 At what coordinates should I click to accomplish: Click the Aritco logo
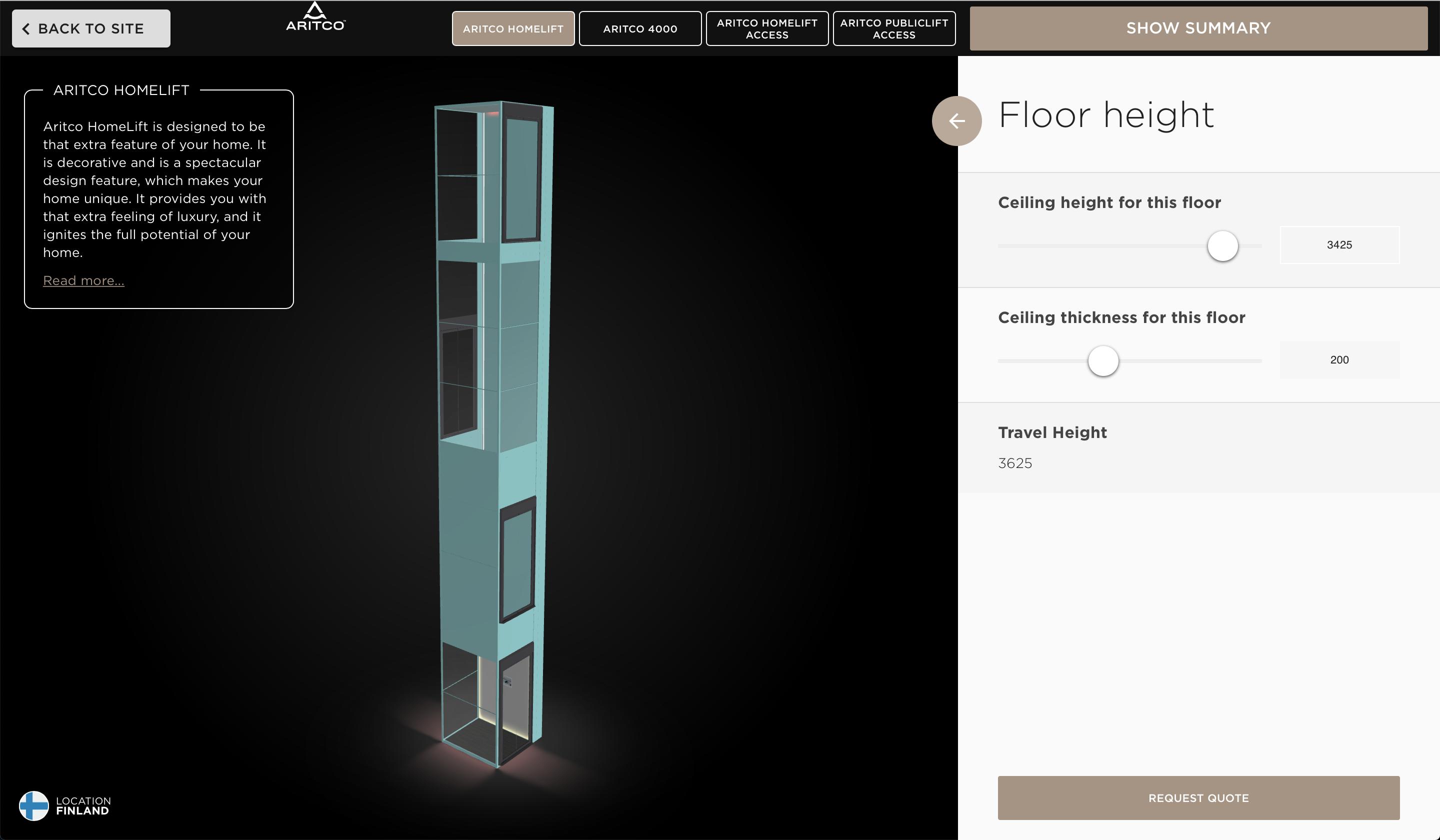coord(315,17)
